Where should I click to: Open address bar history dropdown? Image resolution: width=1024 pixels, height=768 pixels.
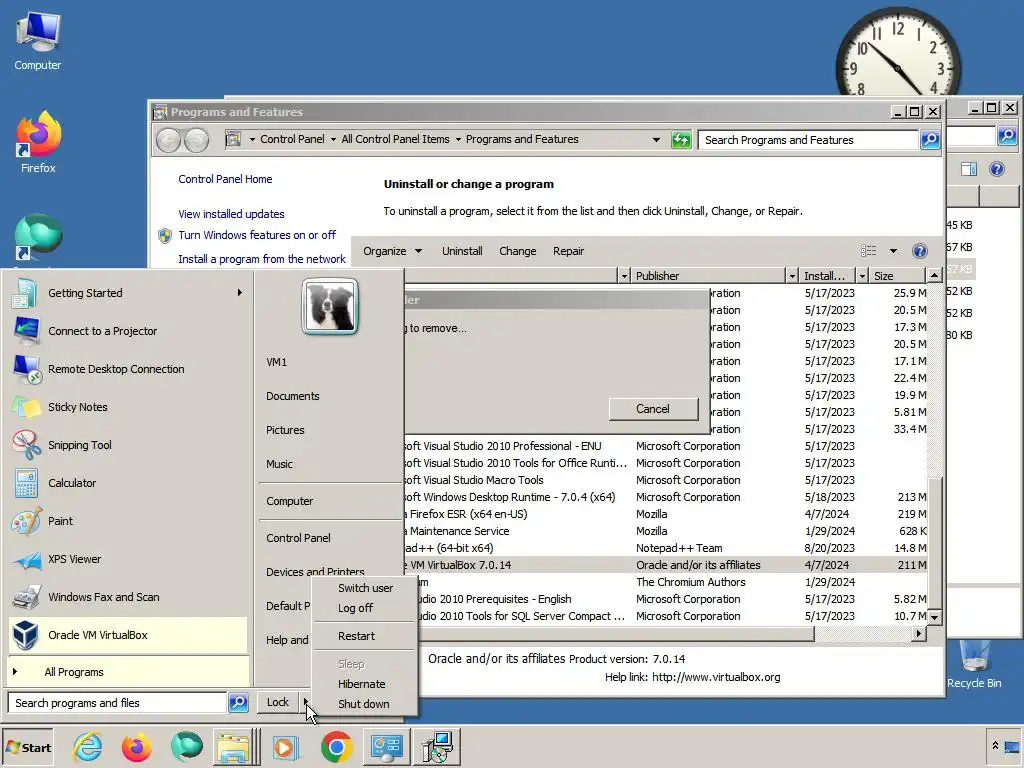coord(656,139)
